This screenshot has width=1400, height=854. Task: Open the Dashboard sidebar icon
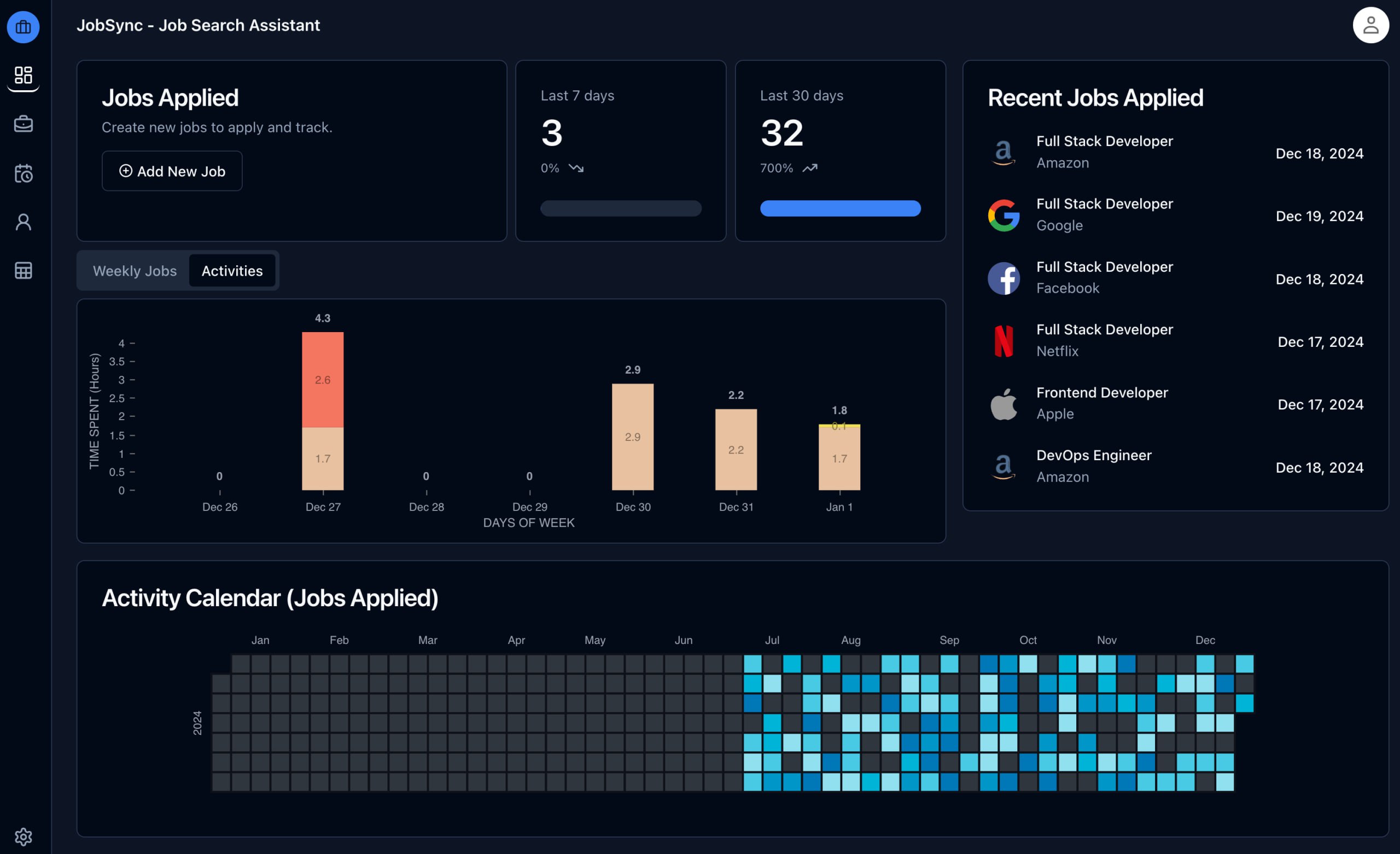pos(24,75)
